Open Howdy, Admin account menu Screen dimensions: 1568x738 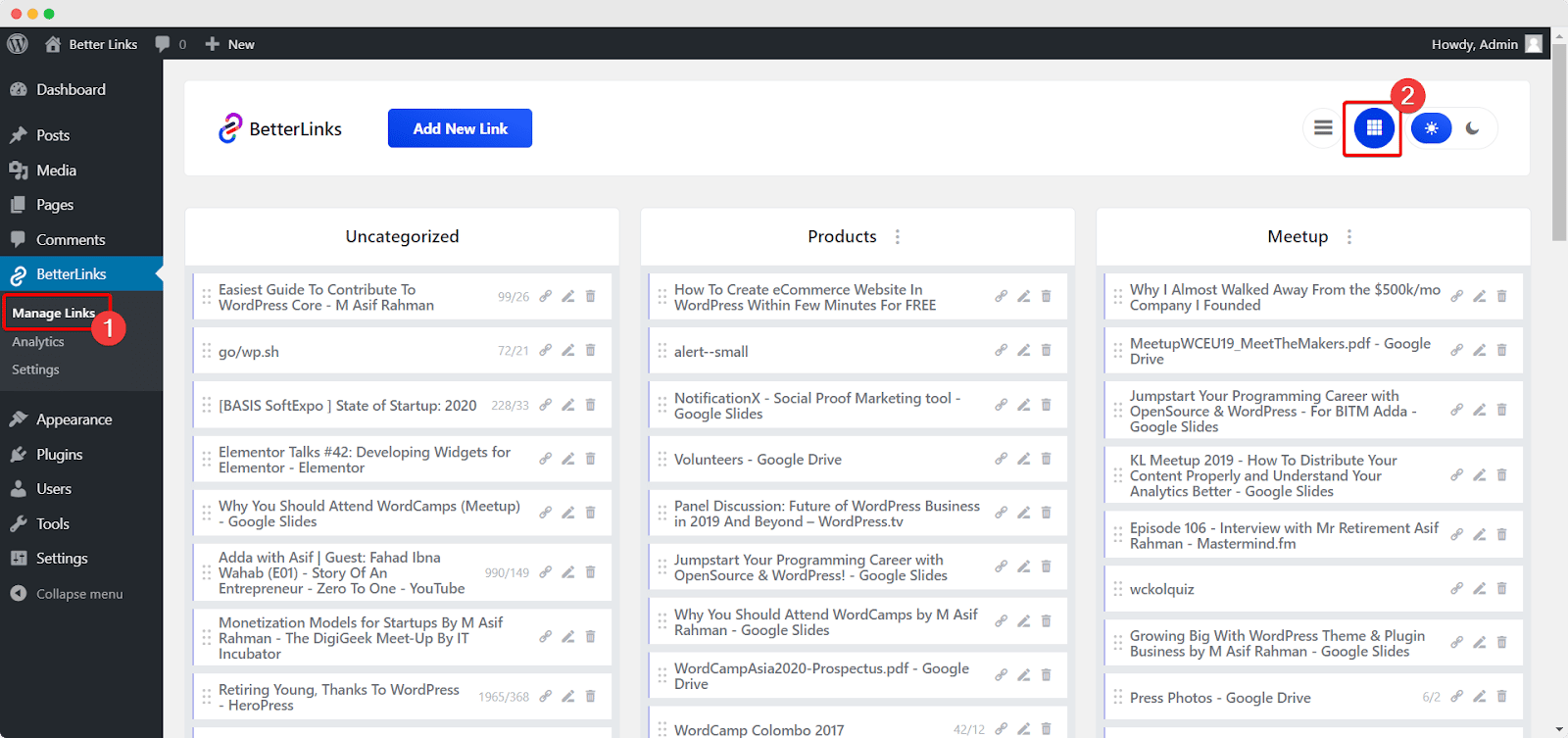coord(1487,44)
